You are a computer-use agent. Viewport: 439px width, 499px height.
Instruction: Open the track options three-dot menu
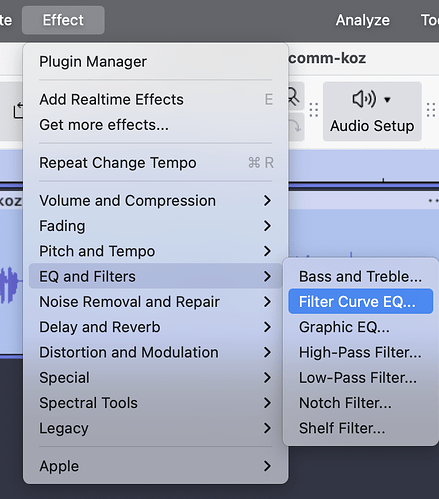coord(434,201)
